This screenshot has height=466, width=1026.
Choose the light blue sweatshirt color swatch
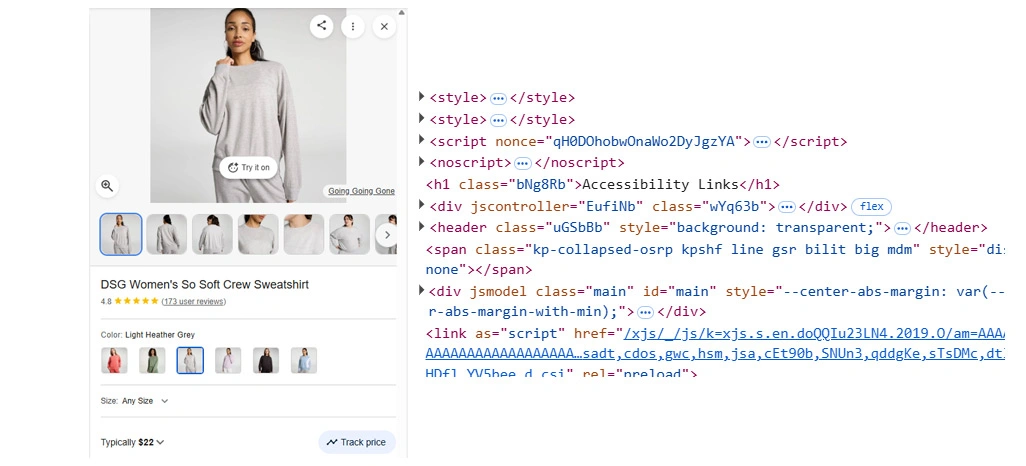[x=304, y=360]
